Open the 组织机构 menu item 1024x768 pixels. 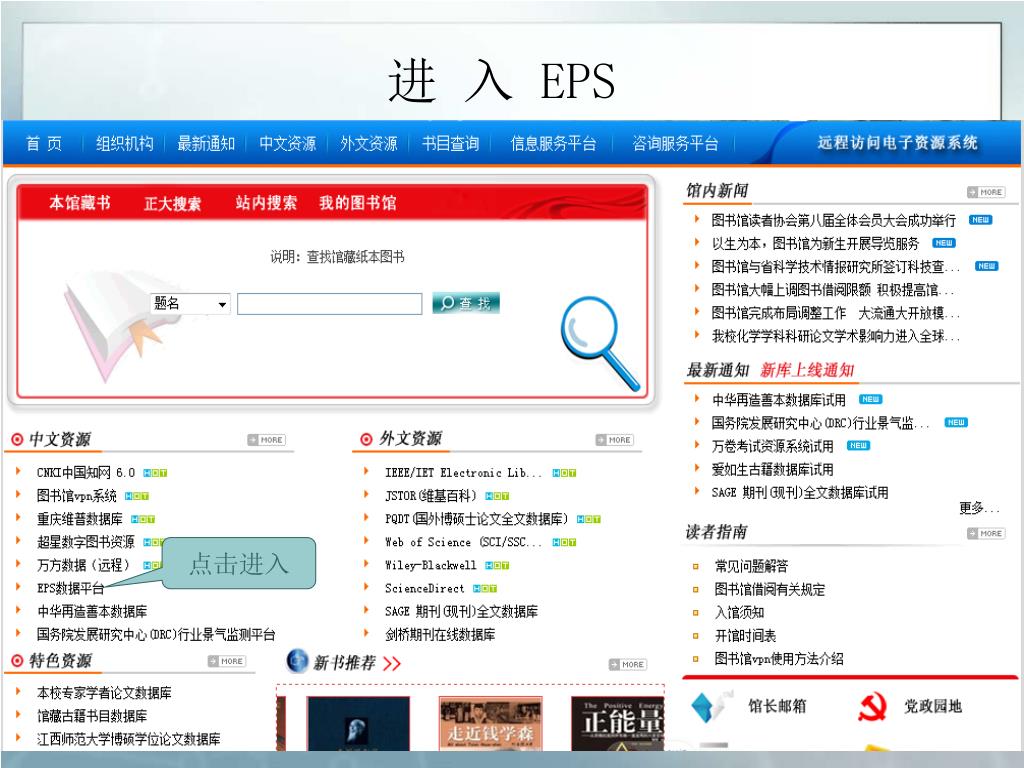124,143
